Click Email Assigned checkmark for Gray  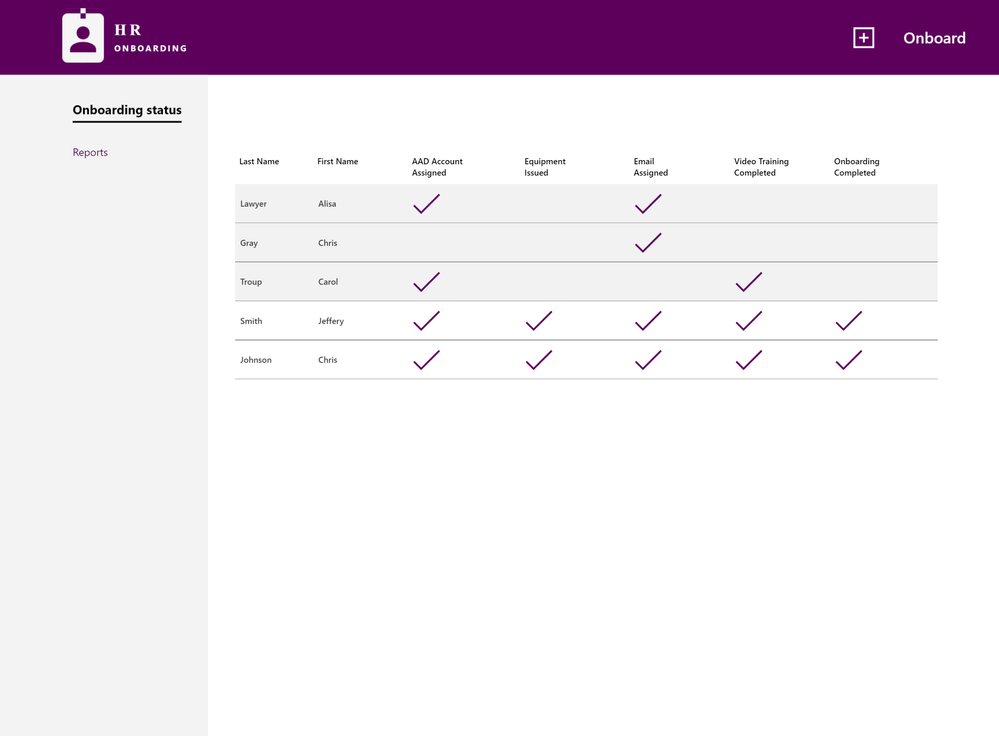[x=648, y=243]
